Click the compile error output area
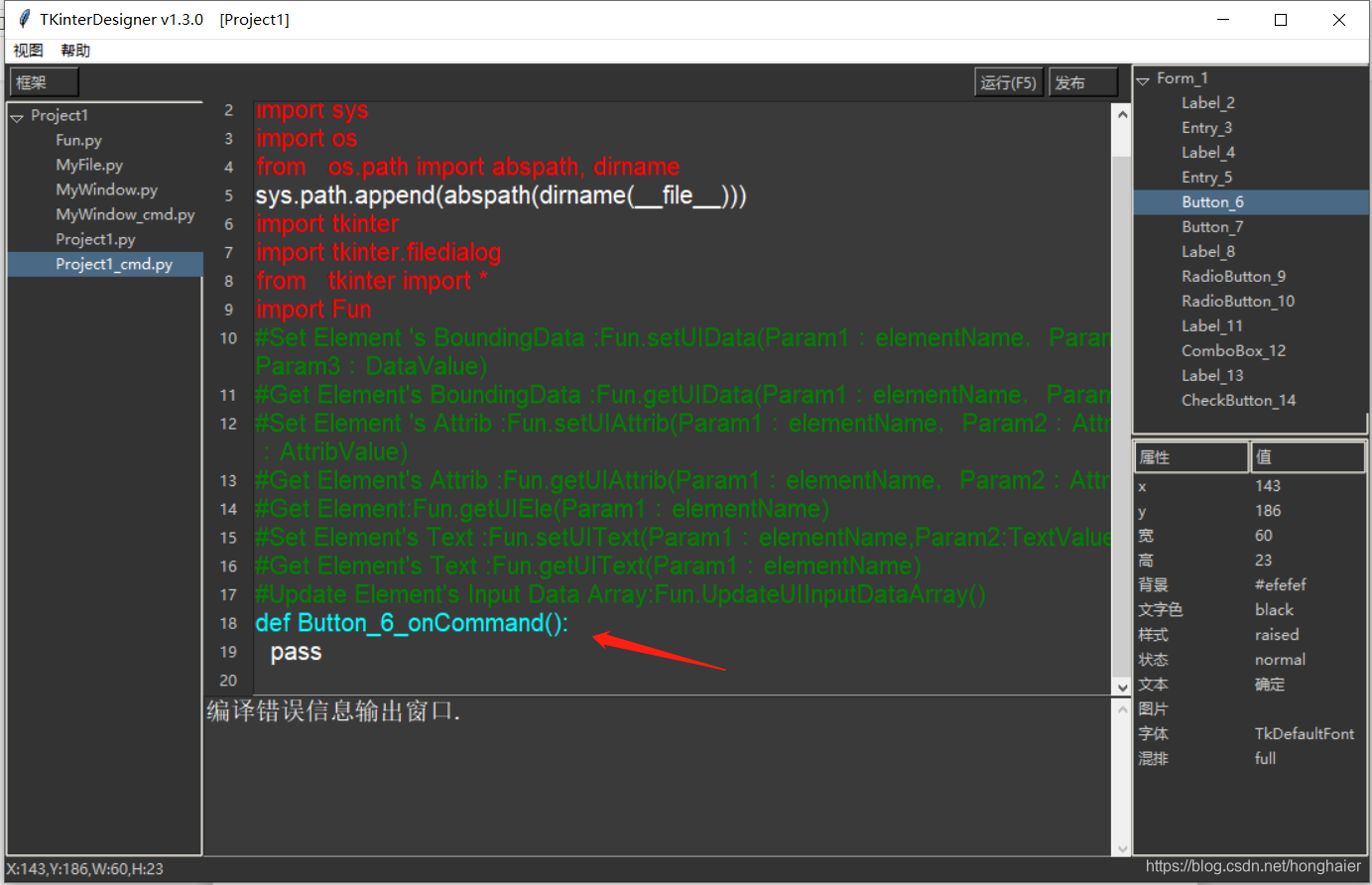Screen dimensions: 1372x885 659,776
